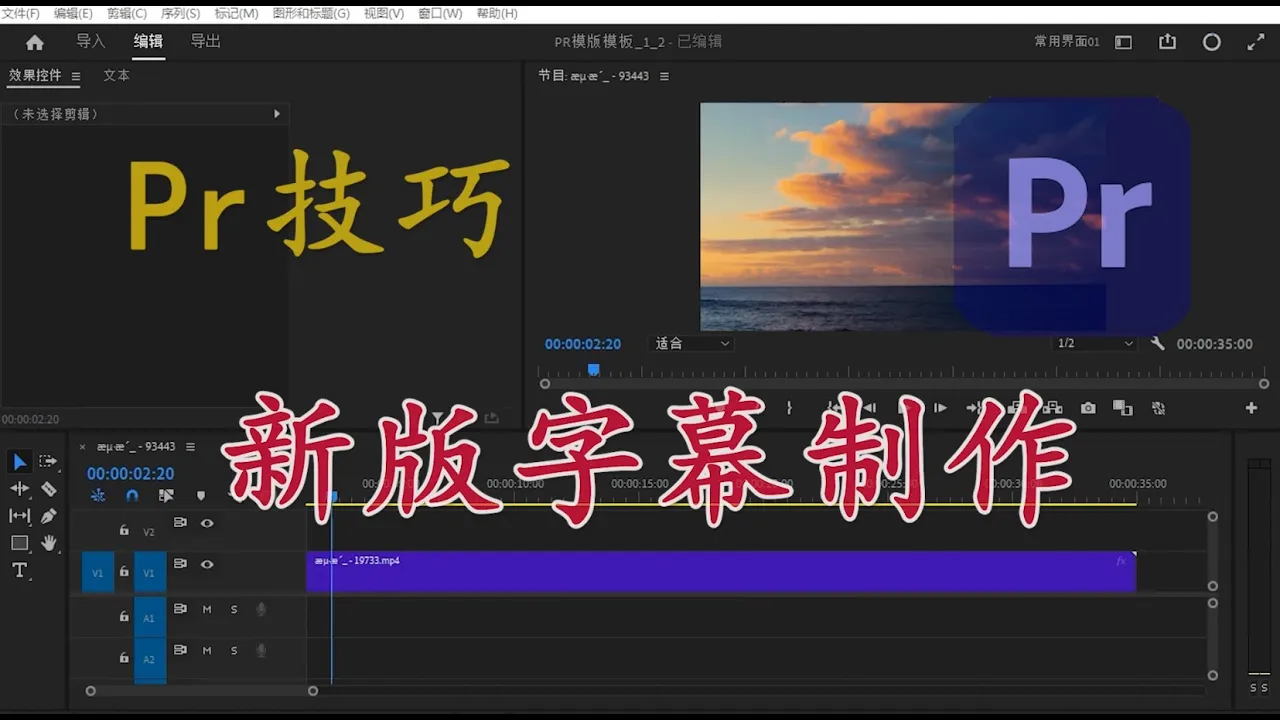Add a marker in the timeline
Image resolution: width=1280 pixels, height=720 pixels.
pos(200,495)
